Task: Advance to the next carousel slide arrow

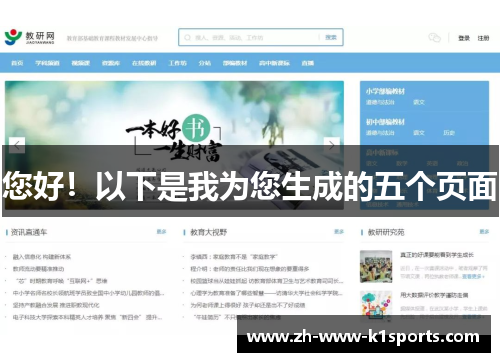Action: pos(332,145)
